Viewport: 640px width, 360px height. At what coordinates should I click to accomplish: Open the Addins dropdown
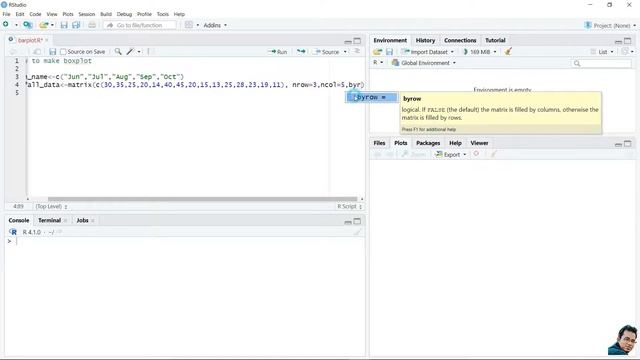click(215, 25)
